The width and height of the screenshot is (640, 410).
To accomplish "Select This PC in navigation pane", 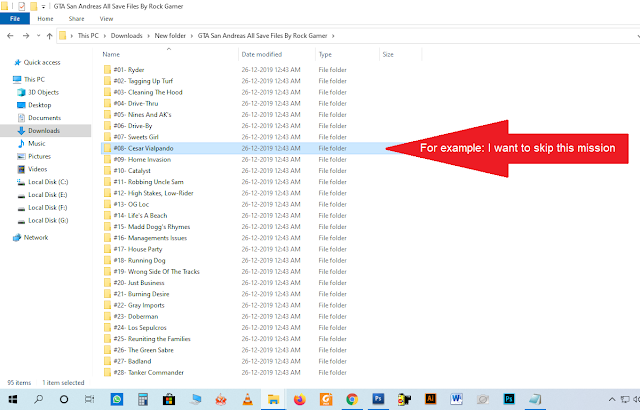I will [34, 80].
